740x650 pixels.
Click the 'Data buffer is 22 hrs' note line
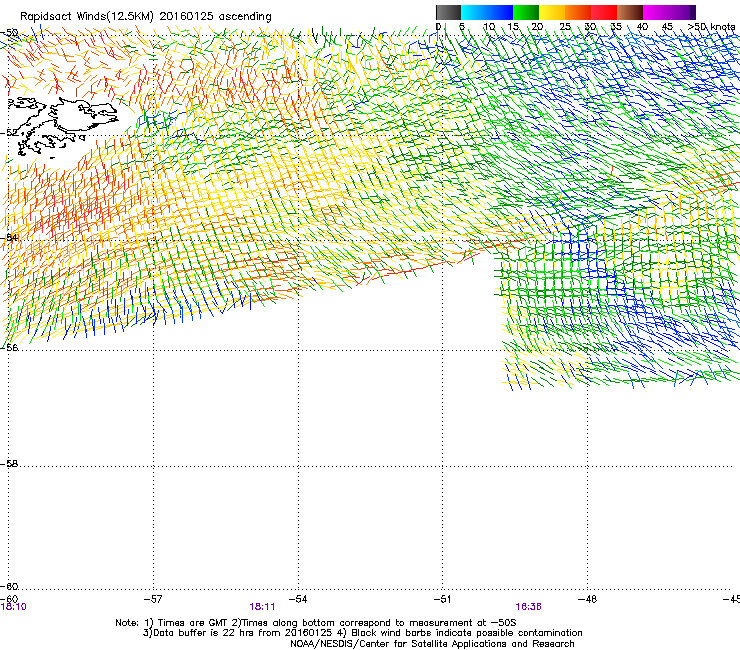click(362, 633)
